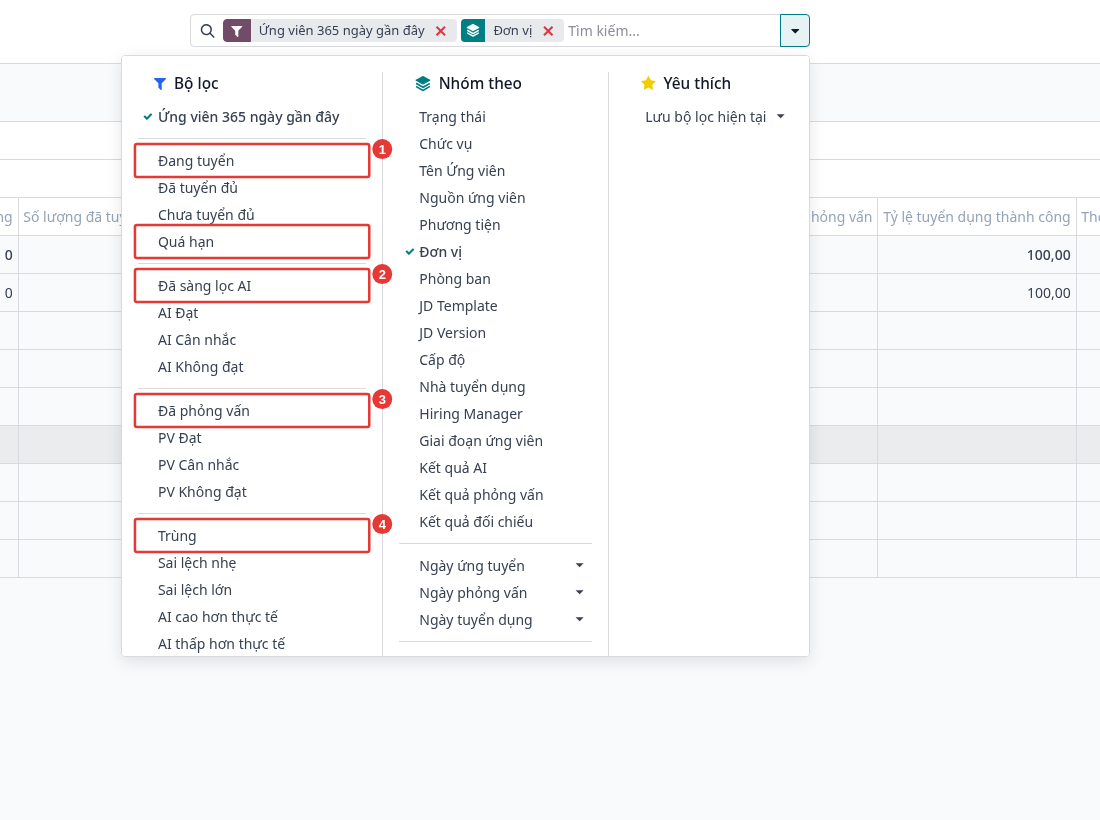Remove the Đơn vị group chip
The image size is (1100, 820).
(x=548, y=31)
